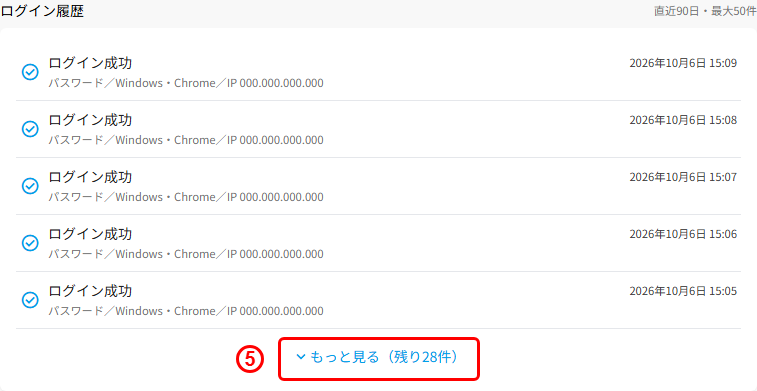Image resolution: width=757 pixels, height=391 pixels.
Task: Click the ログイン履歴 heading
Action: click(42, 12)
